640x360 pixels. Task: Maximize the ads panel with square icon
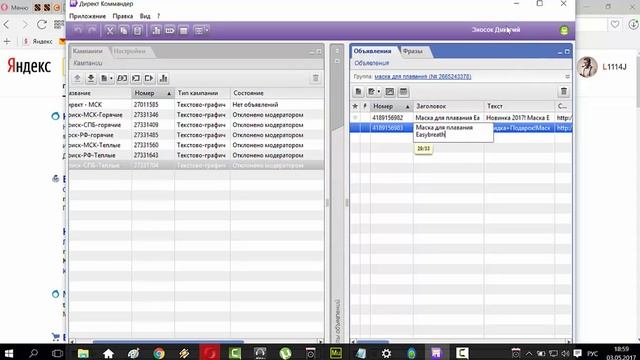pyautogui.click(x=567, y=52)
